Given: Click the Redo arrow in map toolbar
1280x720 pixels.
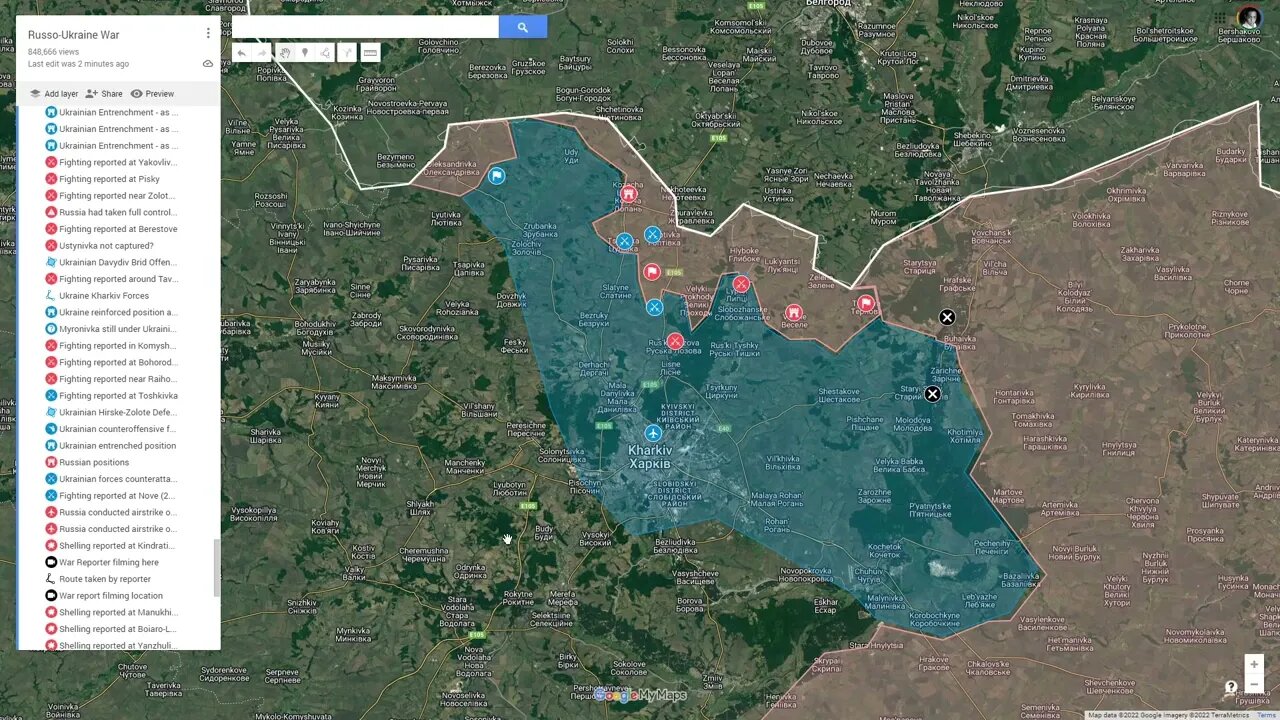Looking at the screenshot, I should (x=262, y=53).
